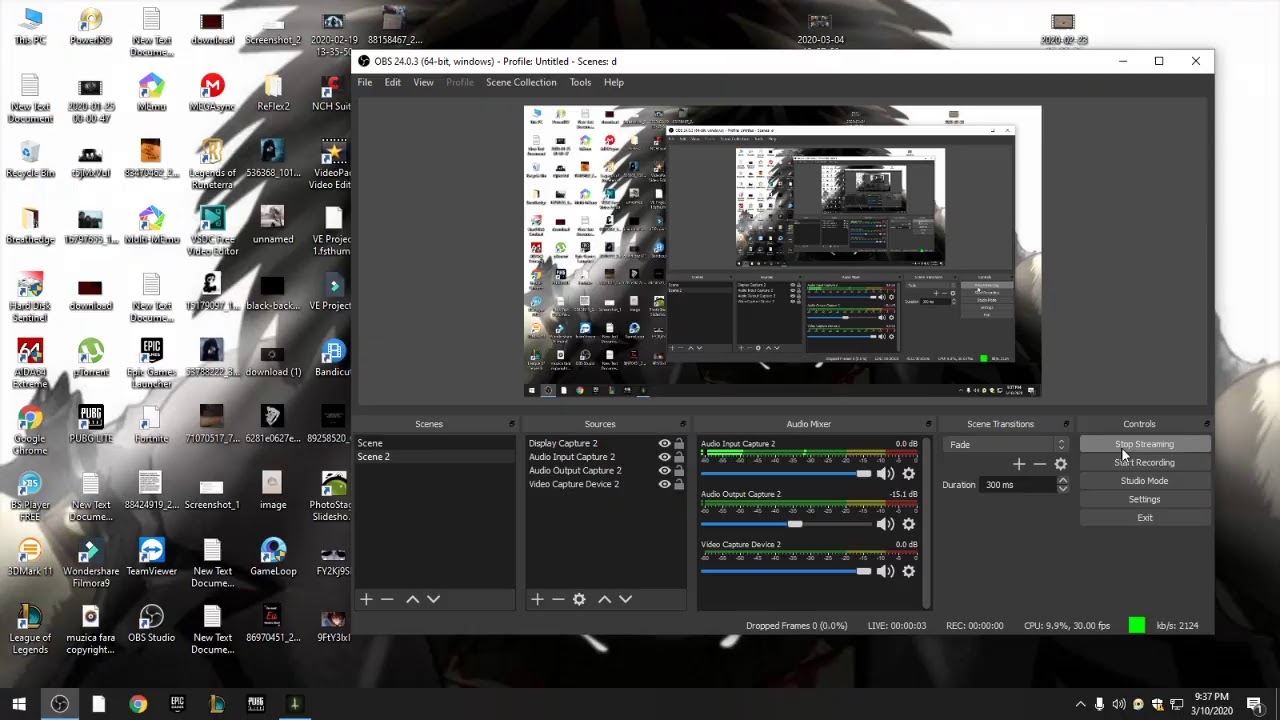The image size is (1280, 720).
Task: Undock the Scene Transitions panel
Action: pos(1066,424)
